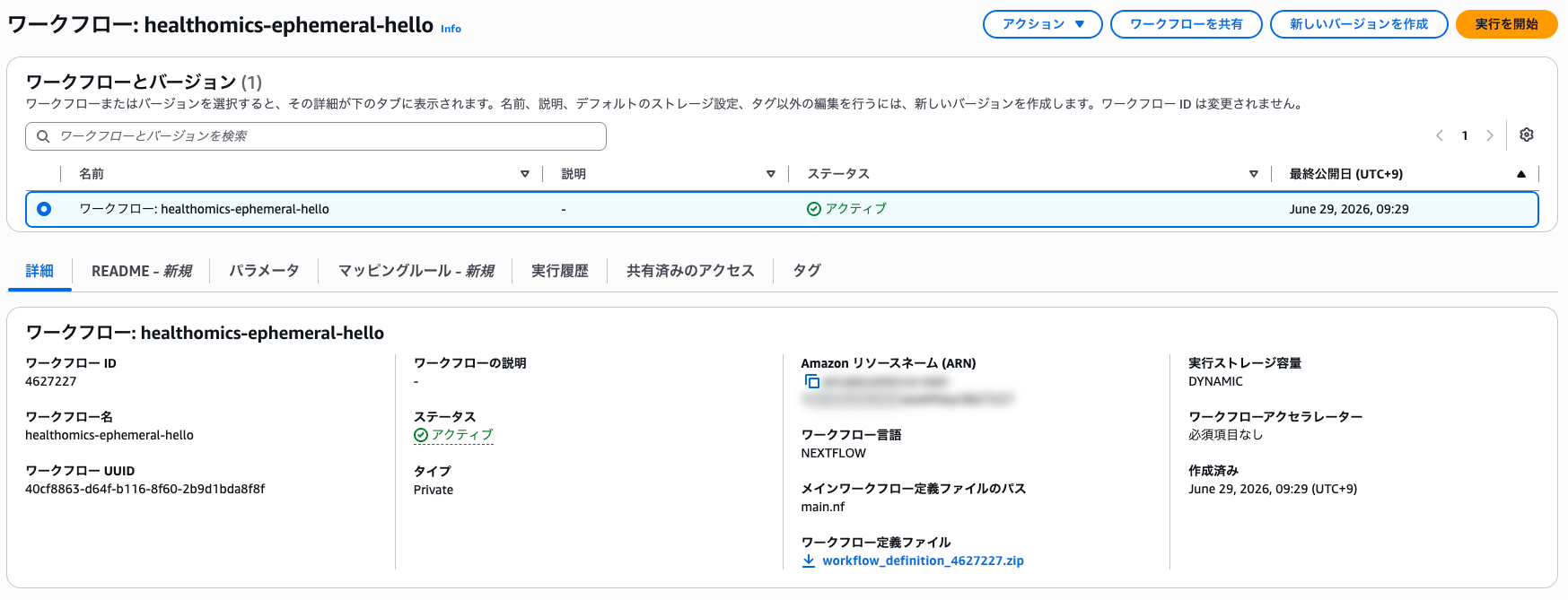Open the アクション dropdown button
The height and width of the screenshot is (600, 1568).
coord(1043,24)
